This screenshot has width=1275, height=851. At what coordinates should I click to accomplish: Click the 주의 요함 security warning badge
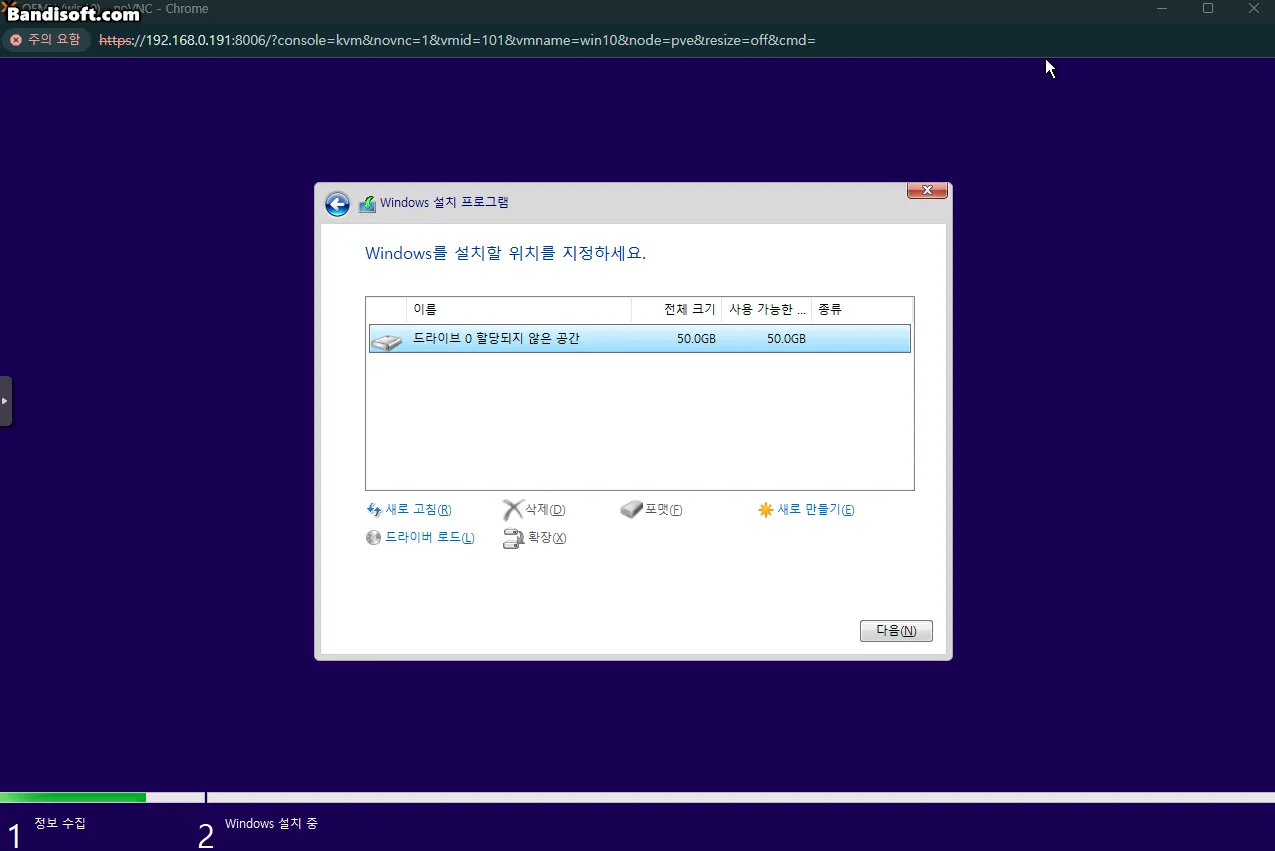[x=46, y=40]
